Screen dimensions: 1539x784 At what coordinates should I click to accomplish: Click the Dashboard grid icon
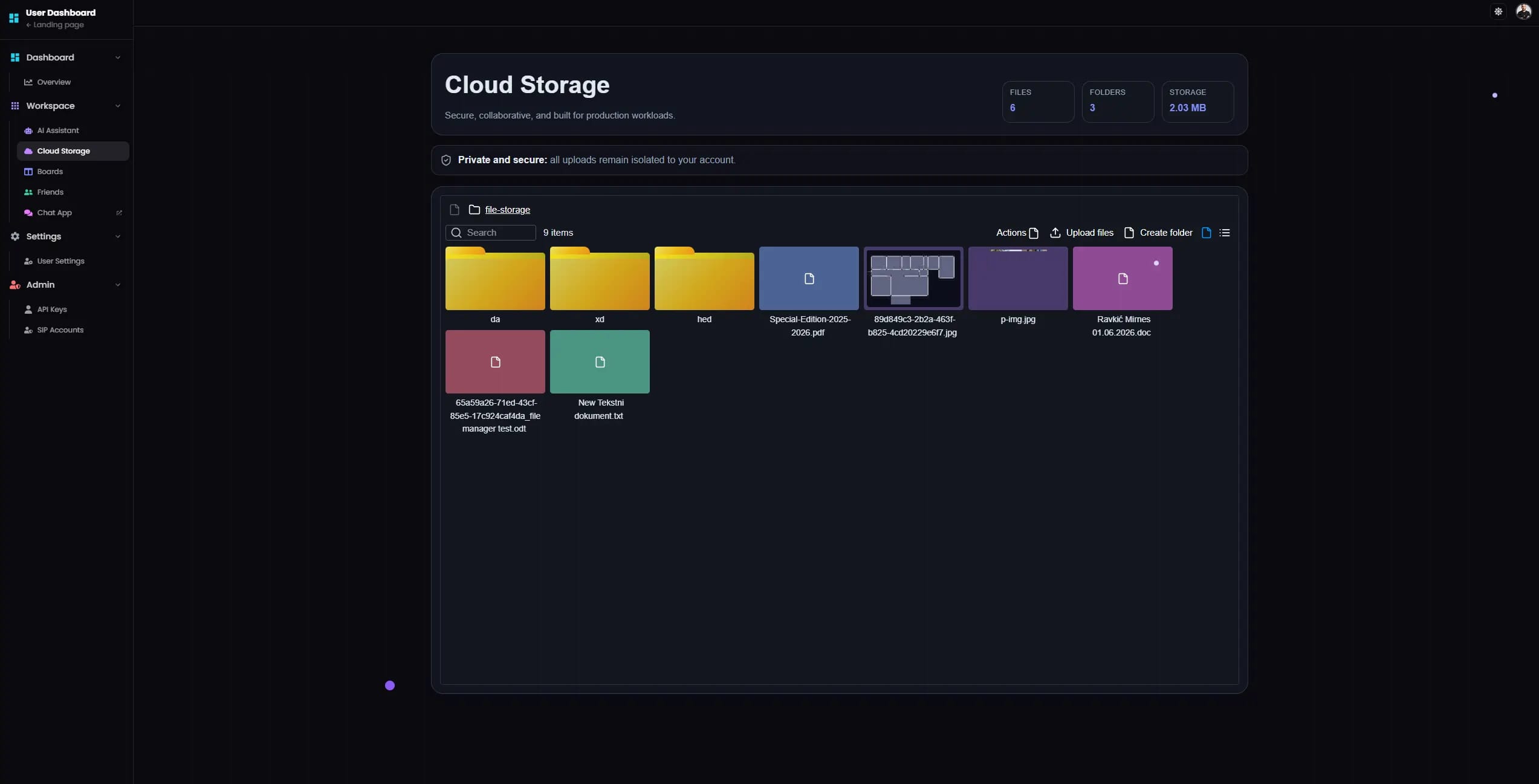15,57
